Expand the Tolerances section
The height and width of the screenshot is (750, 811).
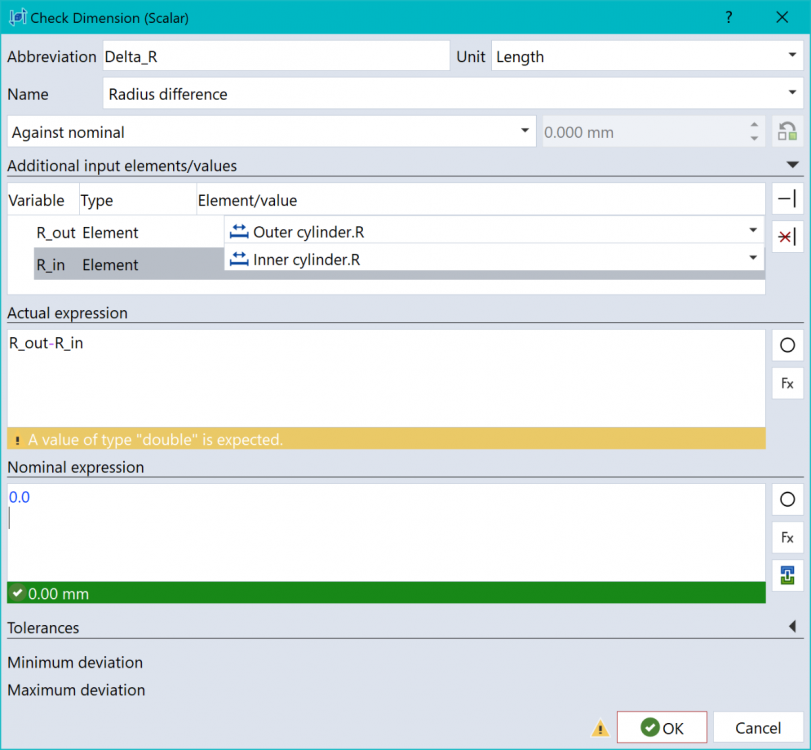[x=792, y=627]
